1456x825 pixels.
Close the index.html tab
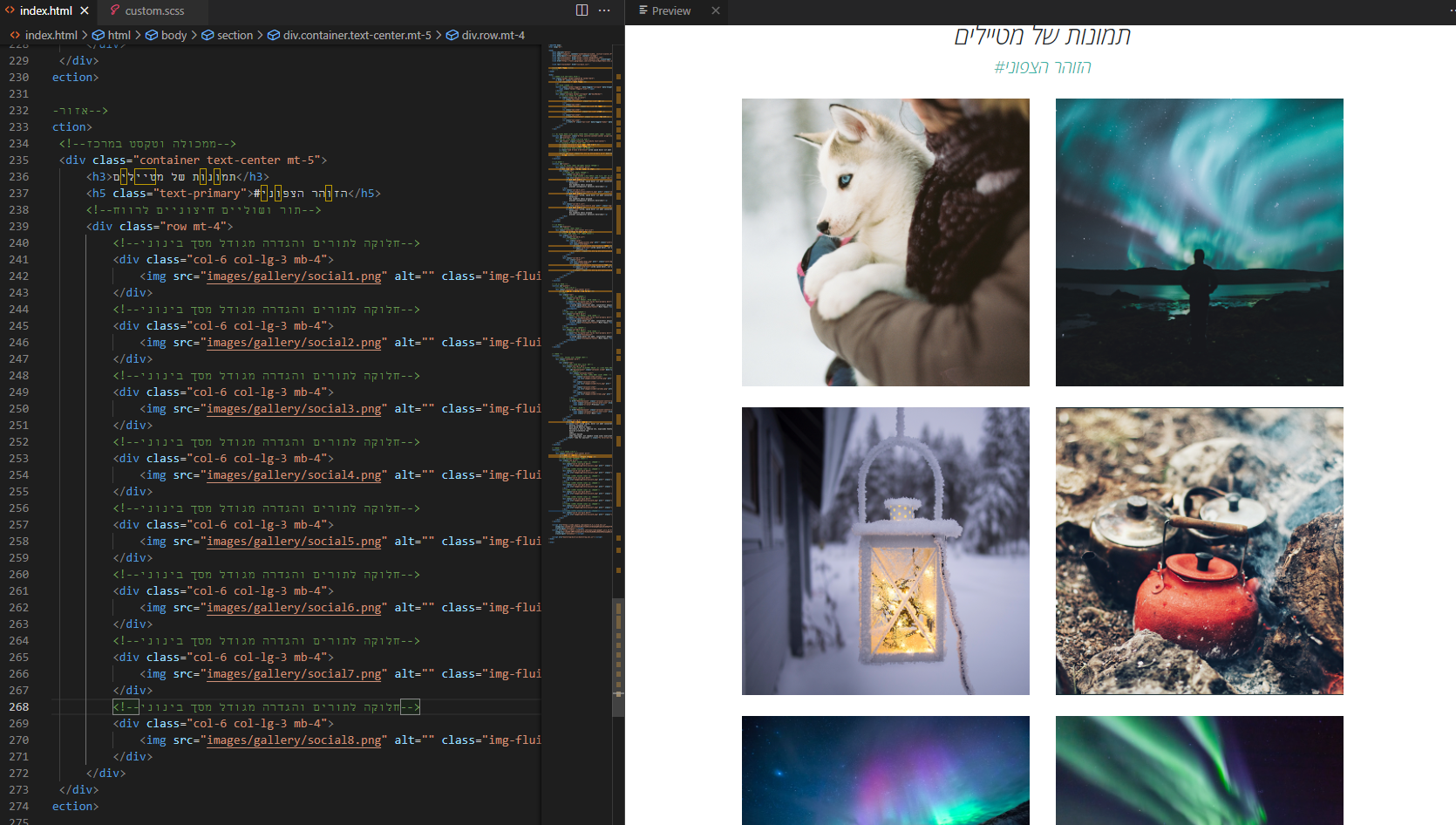pos(85,10)
